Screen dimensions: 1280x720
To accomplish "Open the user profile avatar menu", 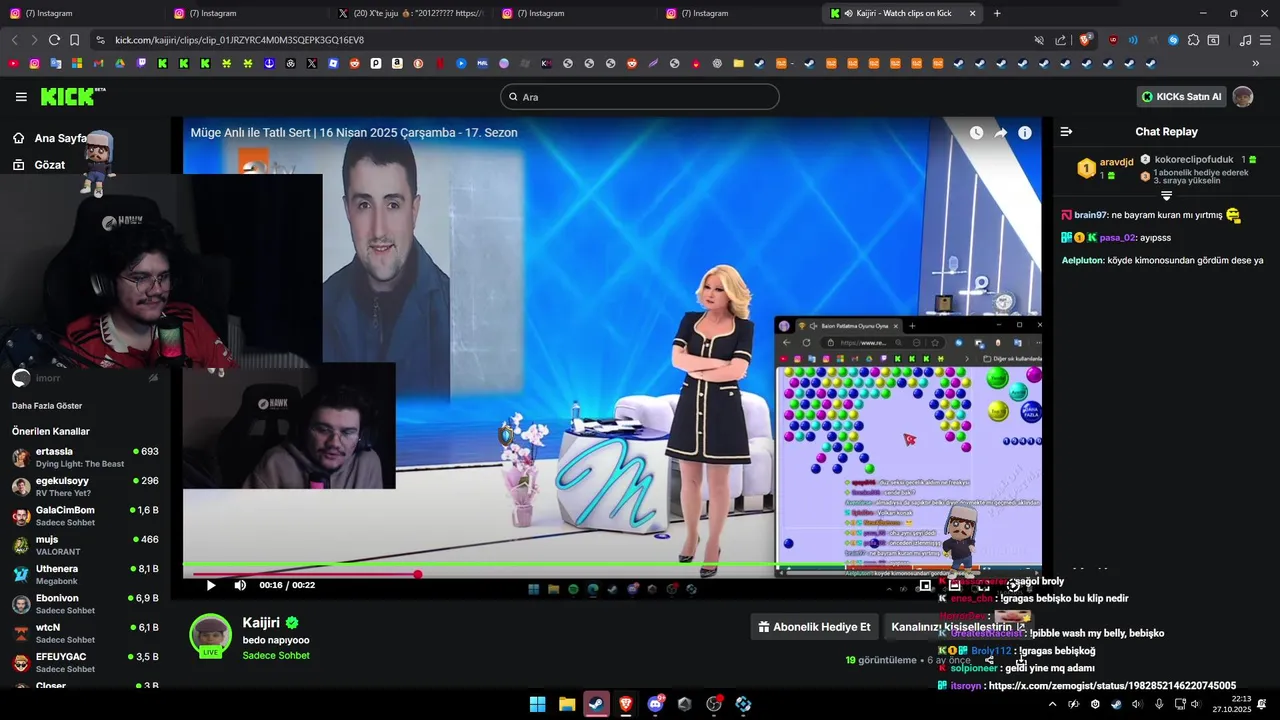I will (x=1243, y=97).
